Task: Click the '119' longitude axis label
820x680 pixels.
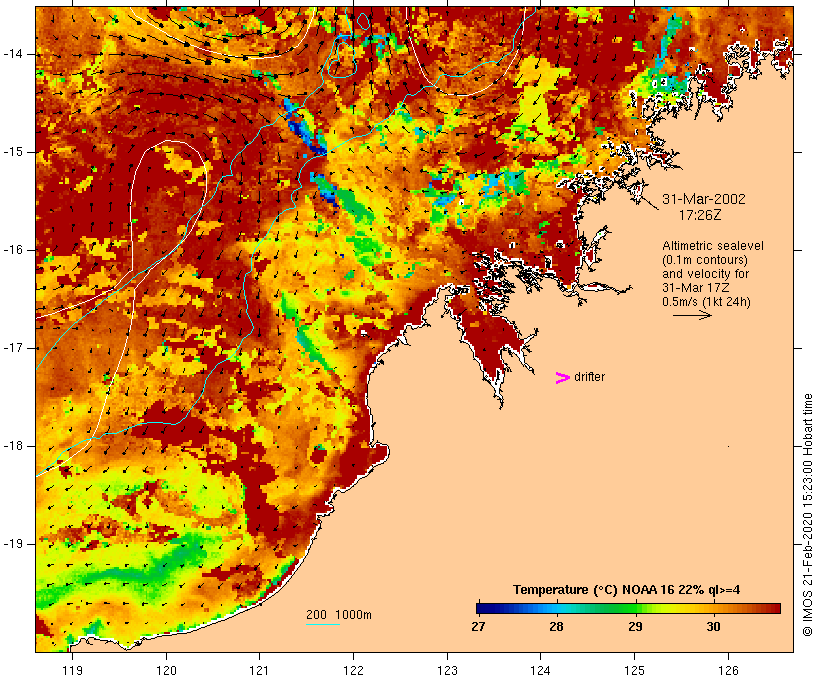Action: (72, 670)
